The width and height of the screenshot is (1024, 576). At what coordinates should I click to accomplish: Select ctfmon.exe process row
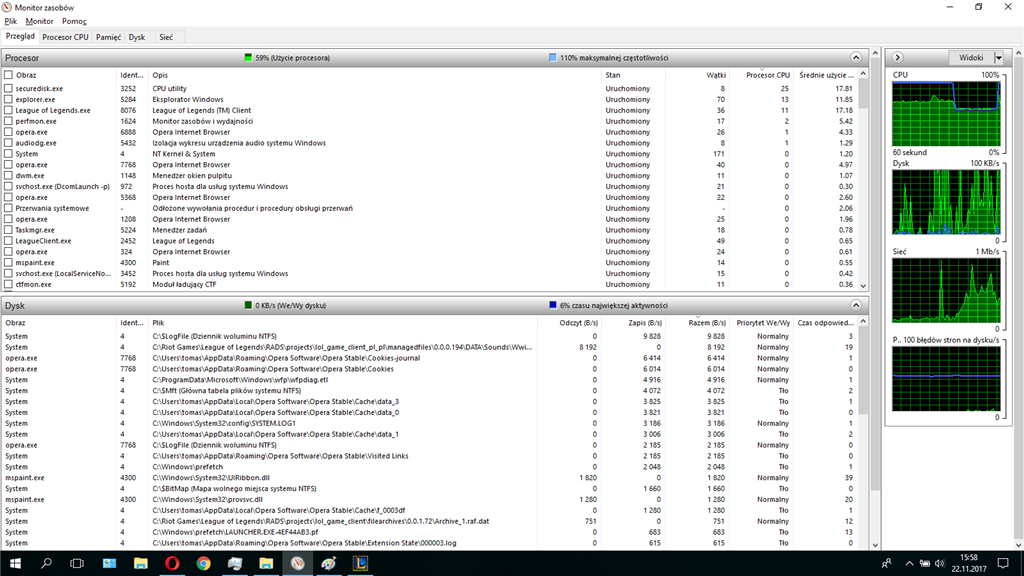click(x=431, y=285)
